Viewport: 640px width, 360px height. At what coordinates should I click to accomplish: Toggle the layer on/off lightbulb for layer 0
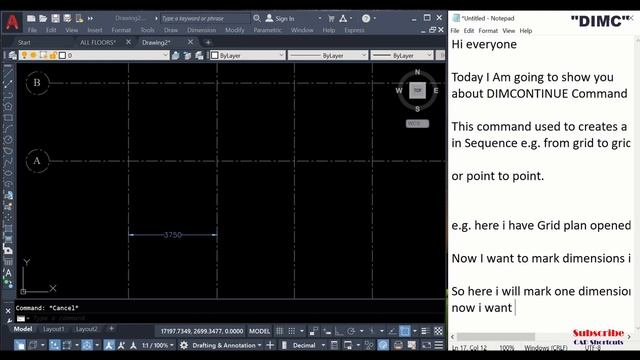pos(24,55)
